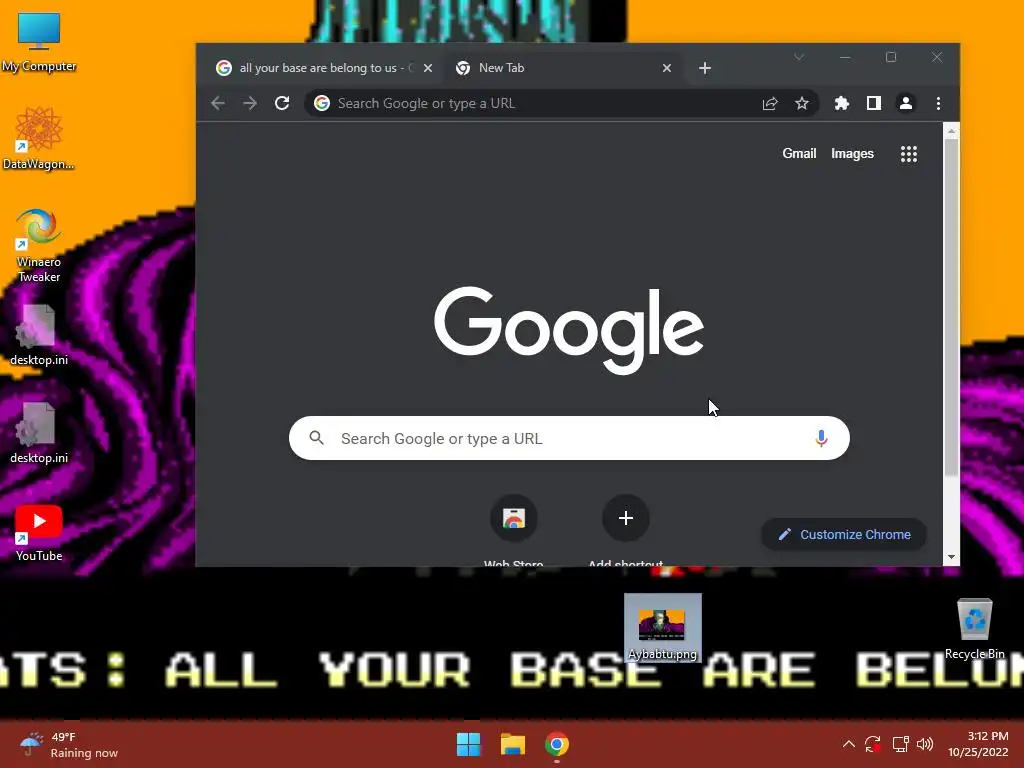The width and height of the screenshot is (1024, 768).
Task: Open the Google apps grid
Action: pos(909,154)
